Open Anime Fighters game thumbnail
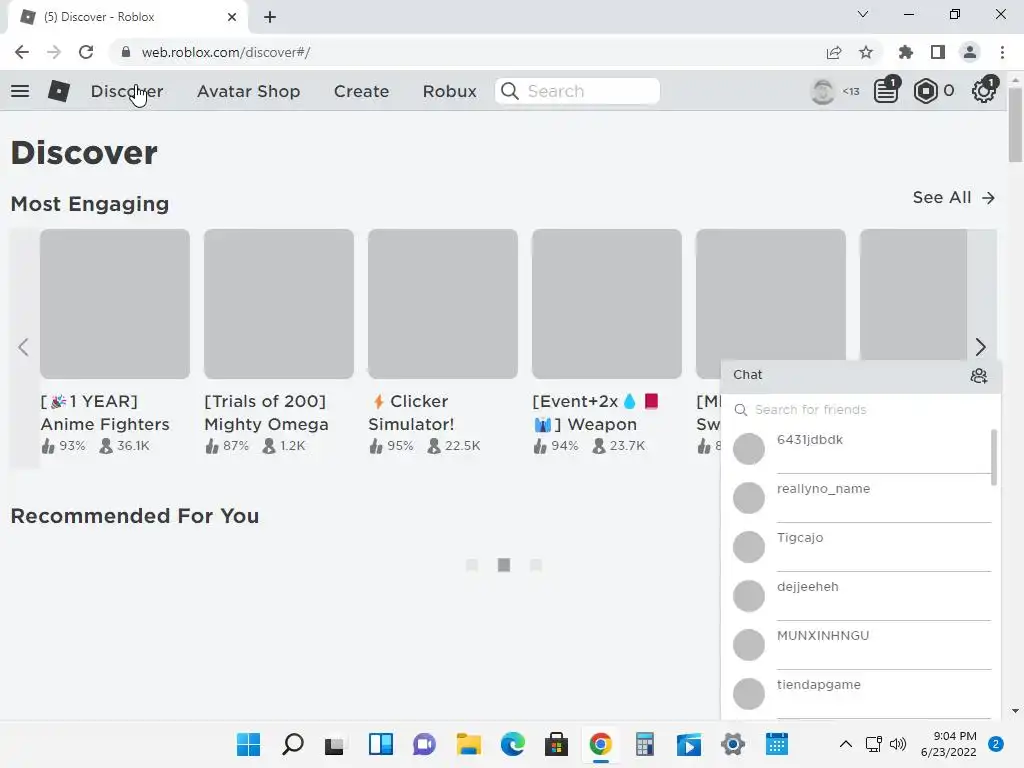The height and width of the screenshot is (768, 1024). (115, 304)
